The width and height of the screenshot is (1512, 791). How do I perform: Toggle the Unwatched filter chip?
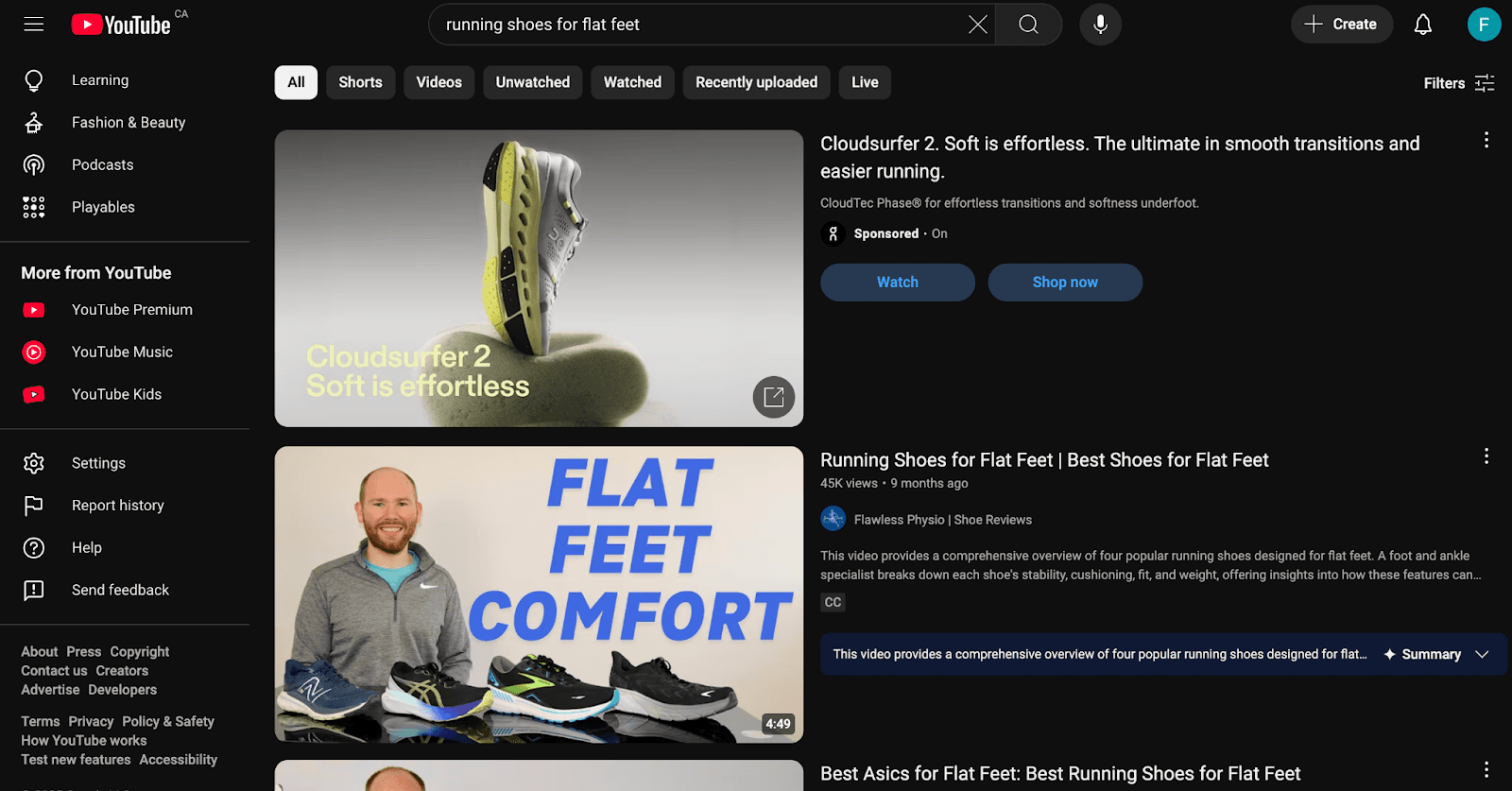[532, 82]
